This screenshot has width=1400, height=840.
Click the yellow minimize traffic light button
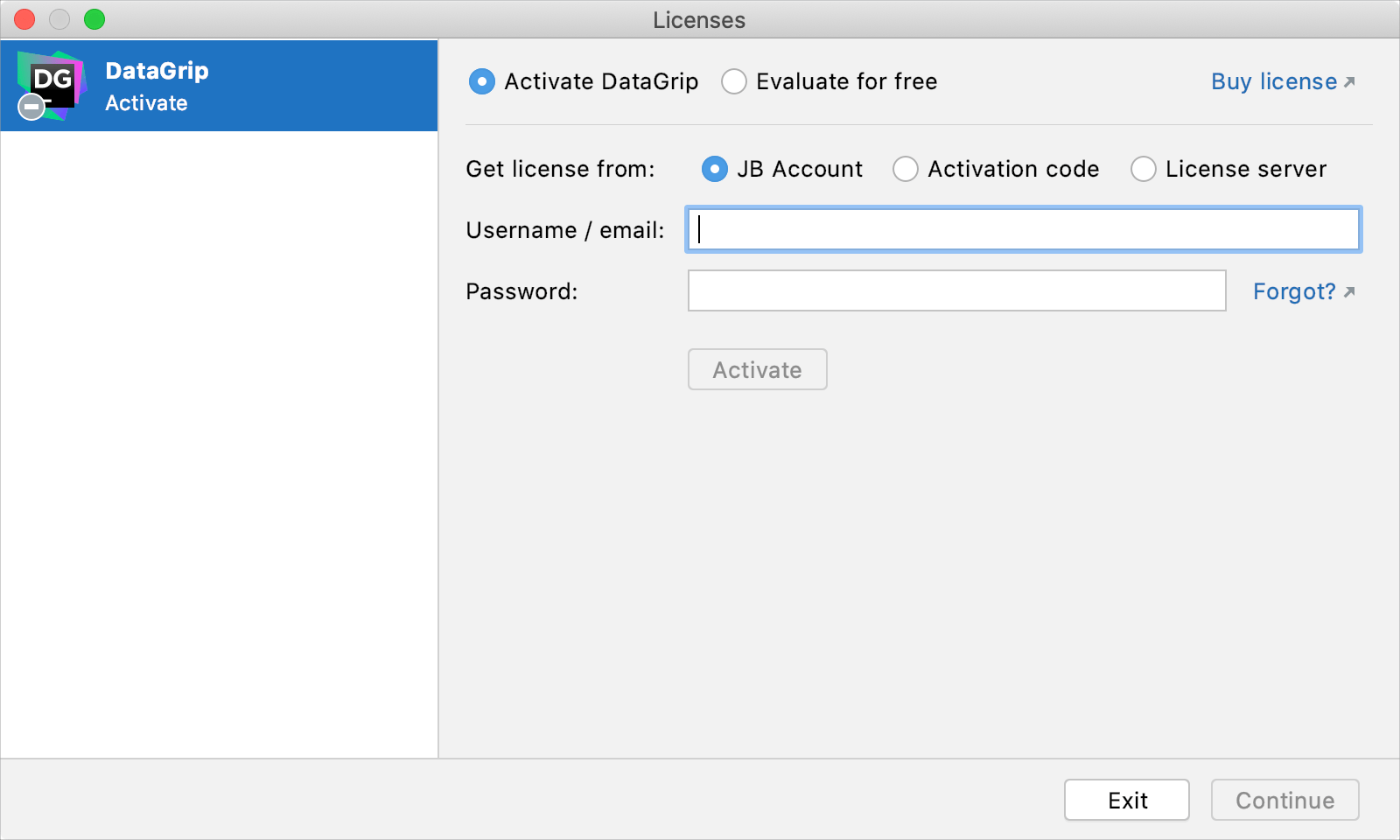pyautogui.click(x=58, y=18)
